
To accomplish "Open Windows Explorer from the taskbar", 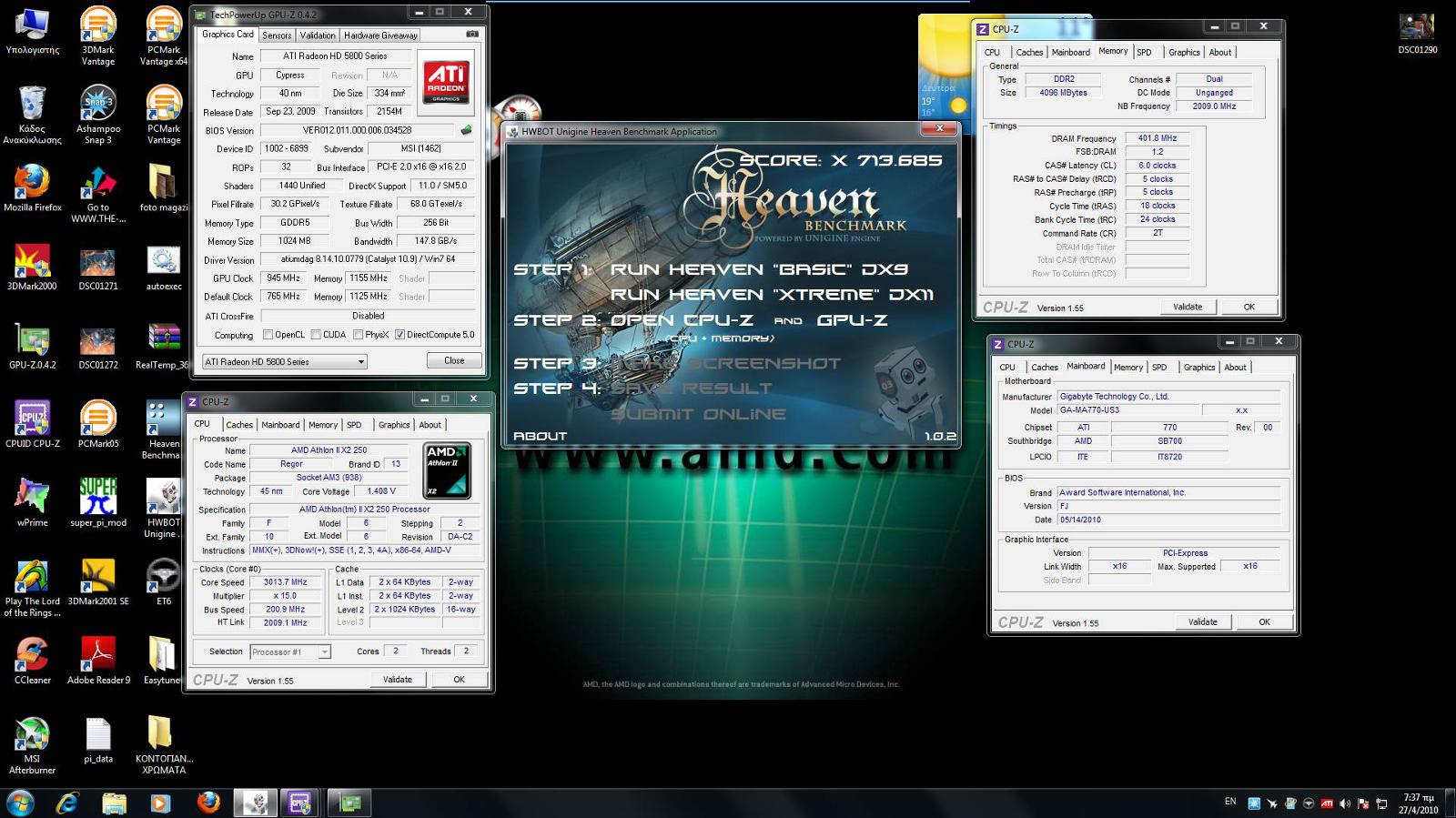I will click(x=114, y=803).
